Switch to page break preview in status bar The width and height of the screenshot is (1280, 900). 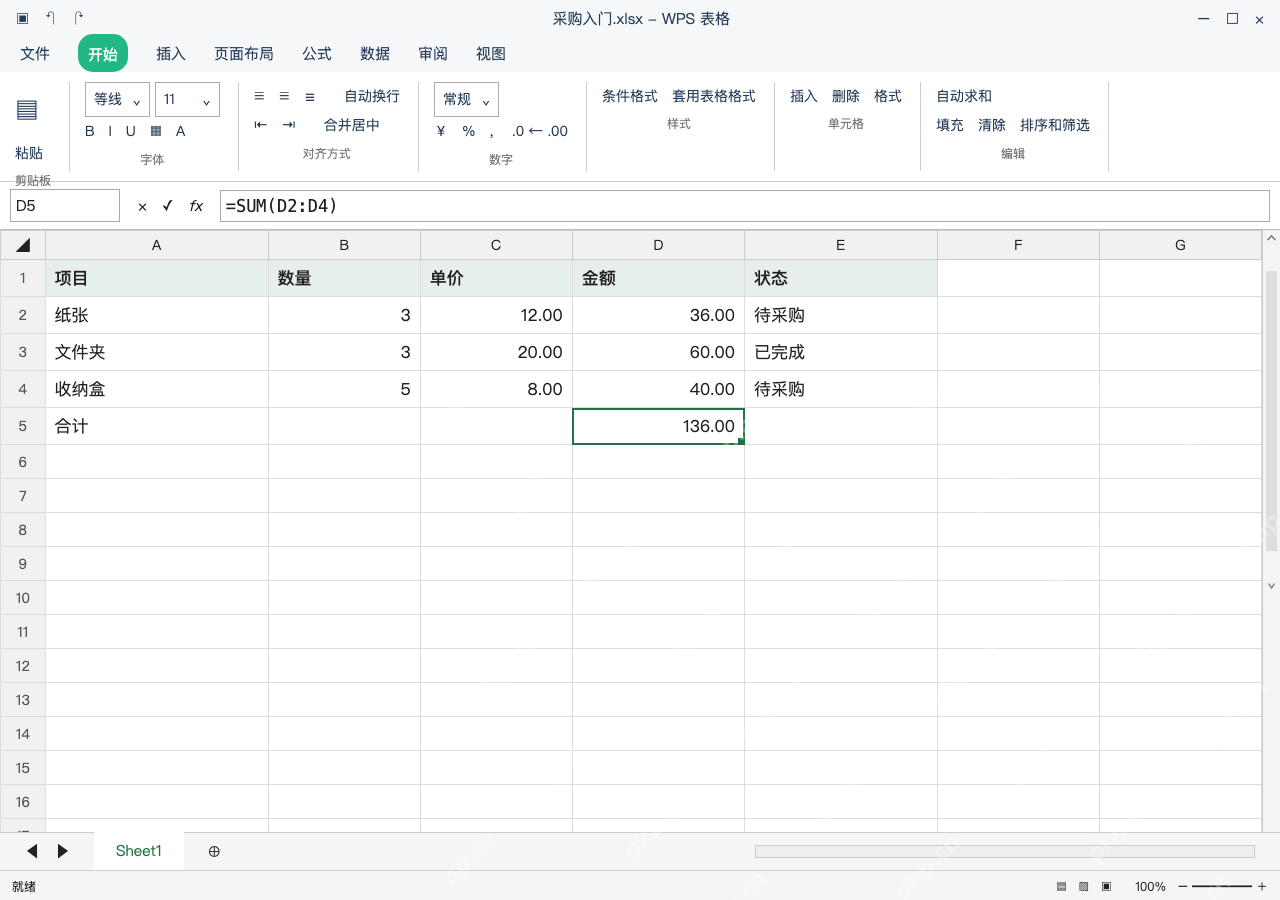tap(1106, 886)
